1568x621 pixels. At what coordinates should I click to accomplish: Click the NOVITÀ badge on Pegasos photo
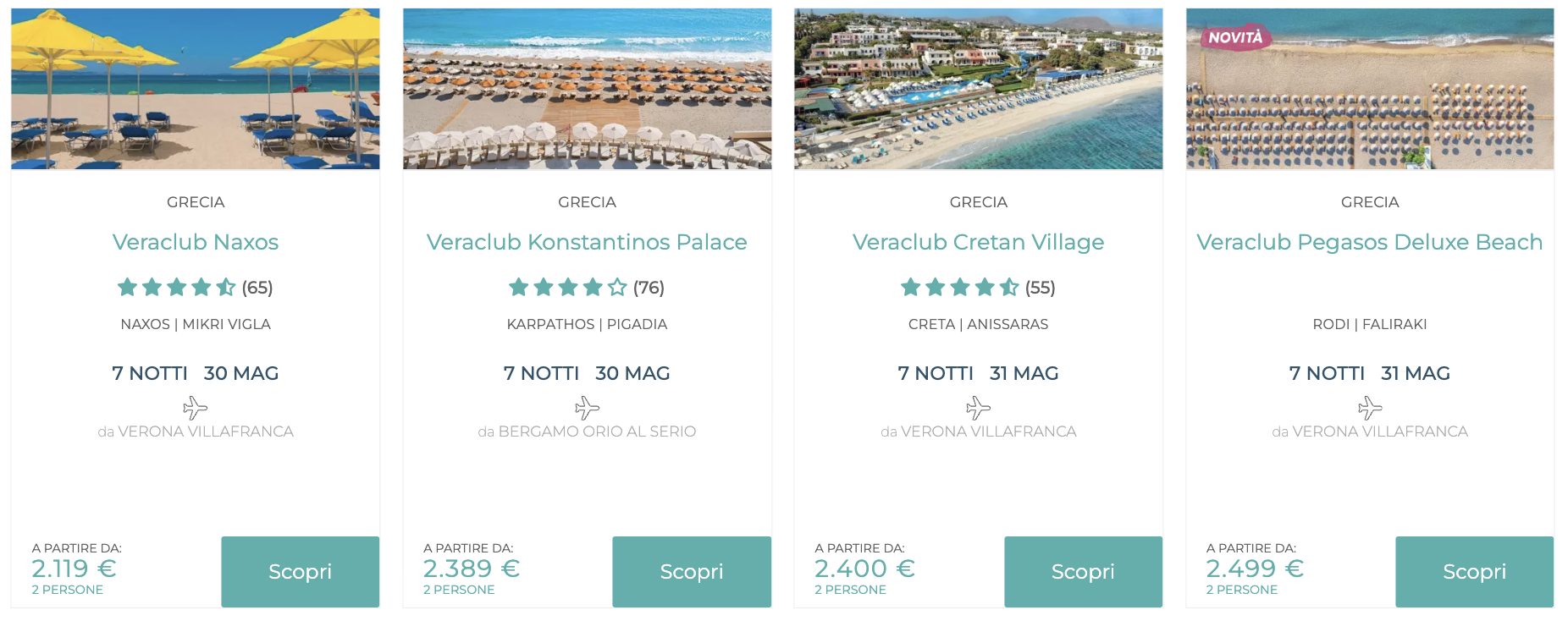click(1235, 37)
